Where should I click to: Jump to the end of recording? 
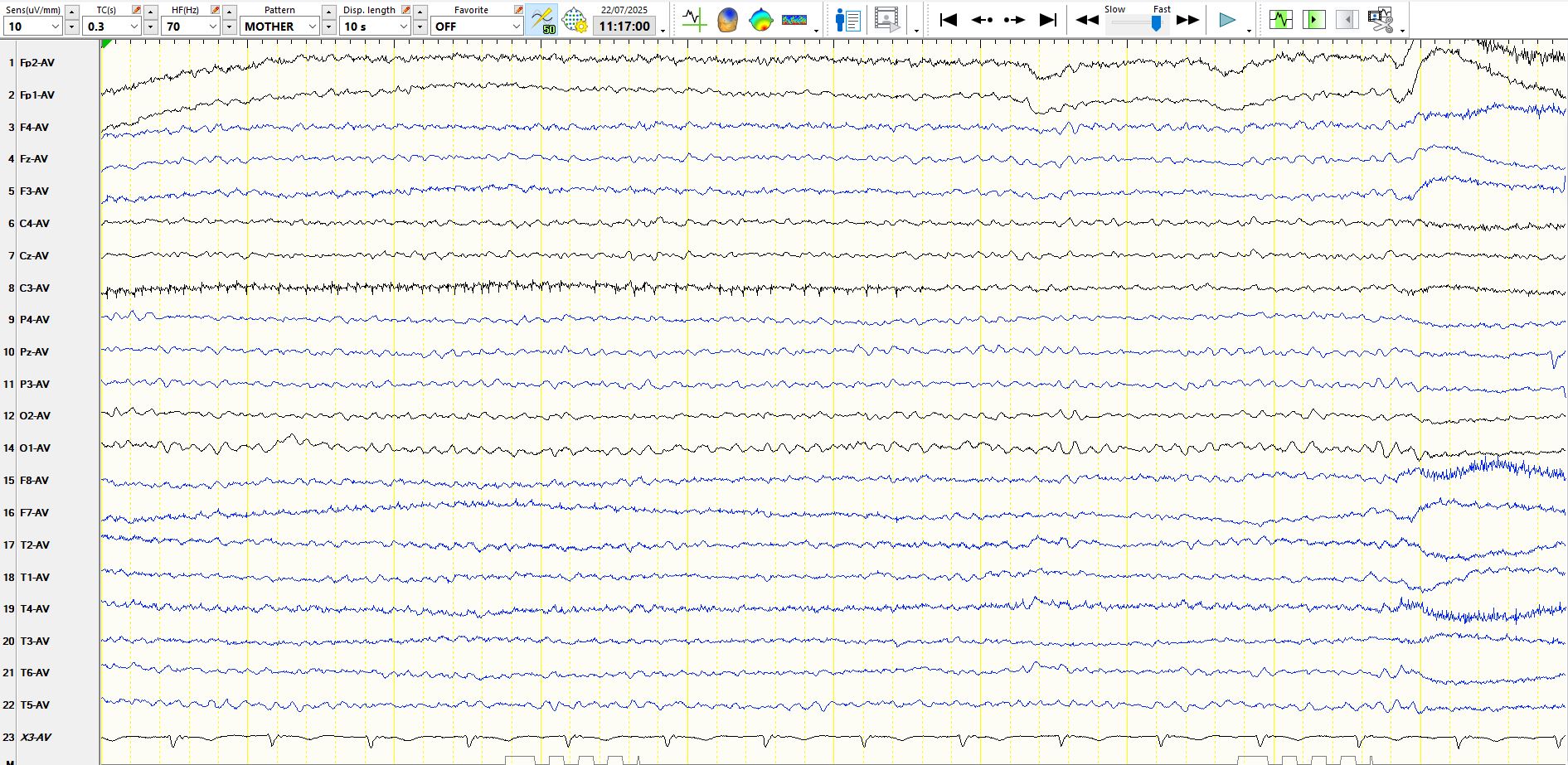pyautogui.click(x=1048, y=19)
